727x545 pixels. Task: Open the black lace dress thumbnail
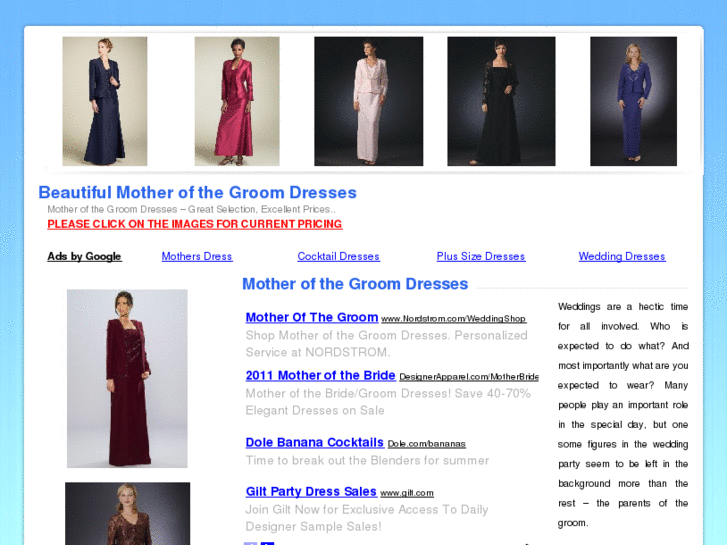pyautogui.click(x=501, y=101)
